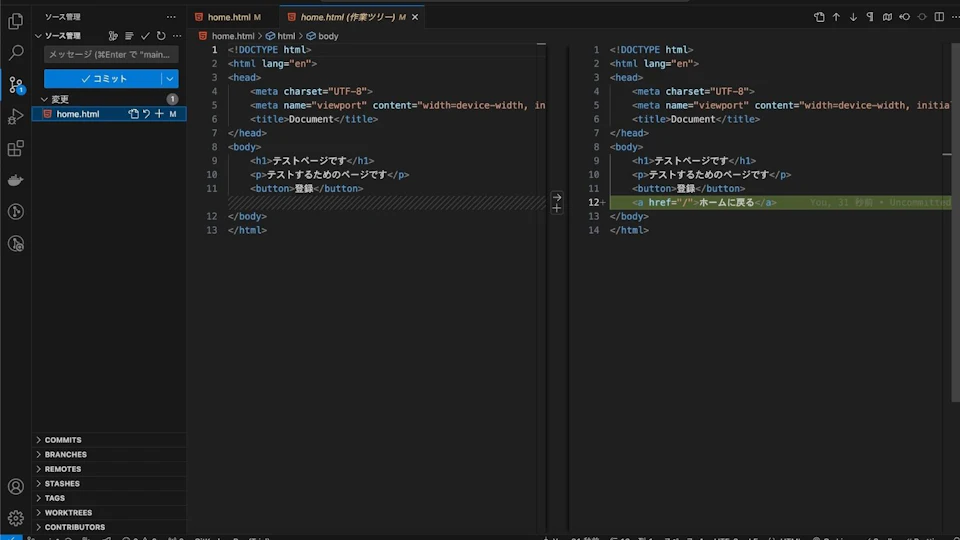
Task: Click body in the breadcrumb
Action: 328,36
